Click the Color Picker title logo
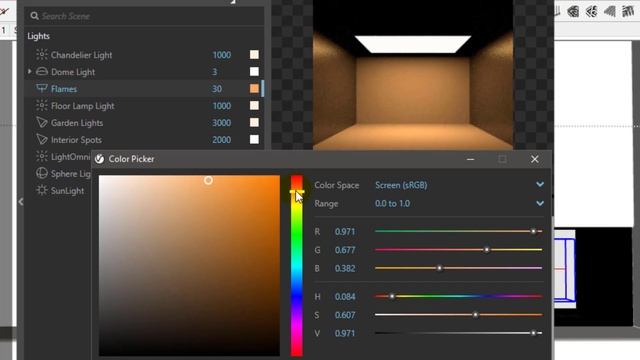Screen dimensions: 640x360 tap(99, 159)
